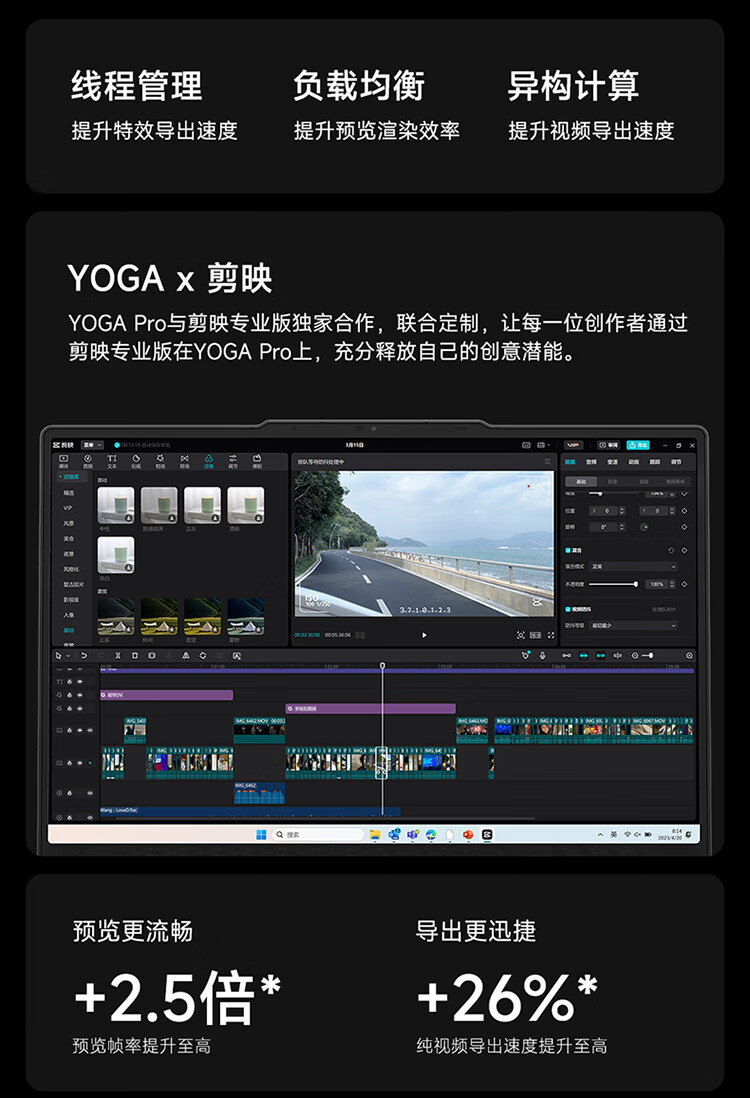Click the 导出 export button

click(x=638, y=445)
